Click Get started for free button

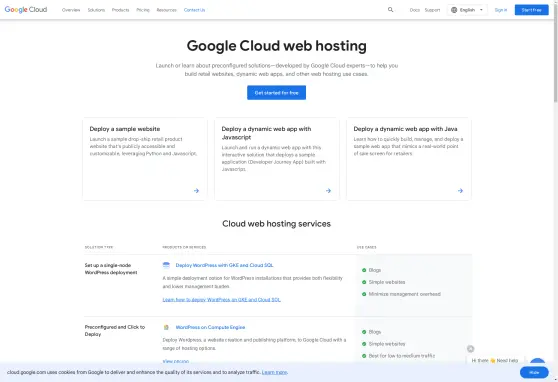pyautogui.click(x=277, y=93)
